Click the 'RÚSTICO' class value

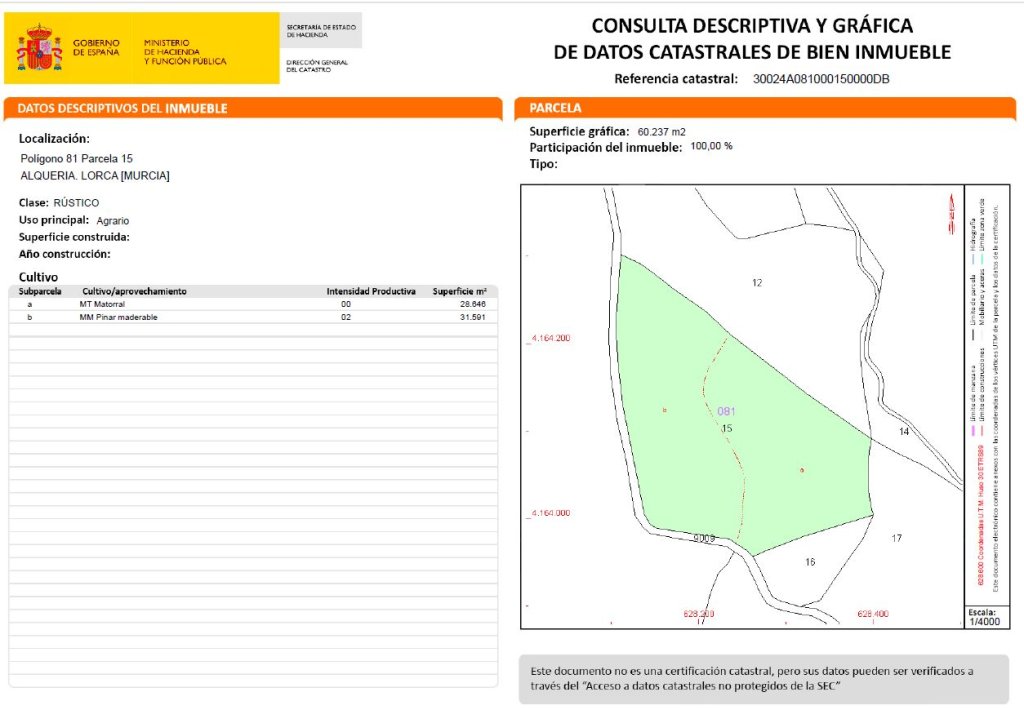76,203
